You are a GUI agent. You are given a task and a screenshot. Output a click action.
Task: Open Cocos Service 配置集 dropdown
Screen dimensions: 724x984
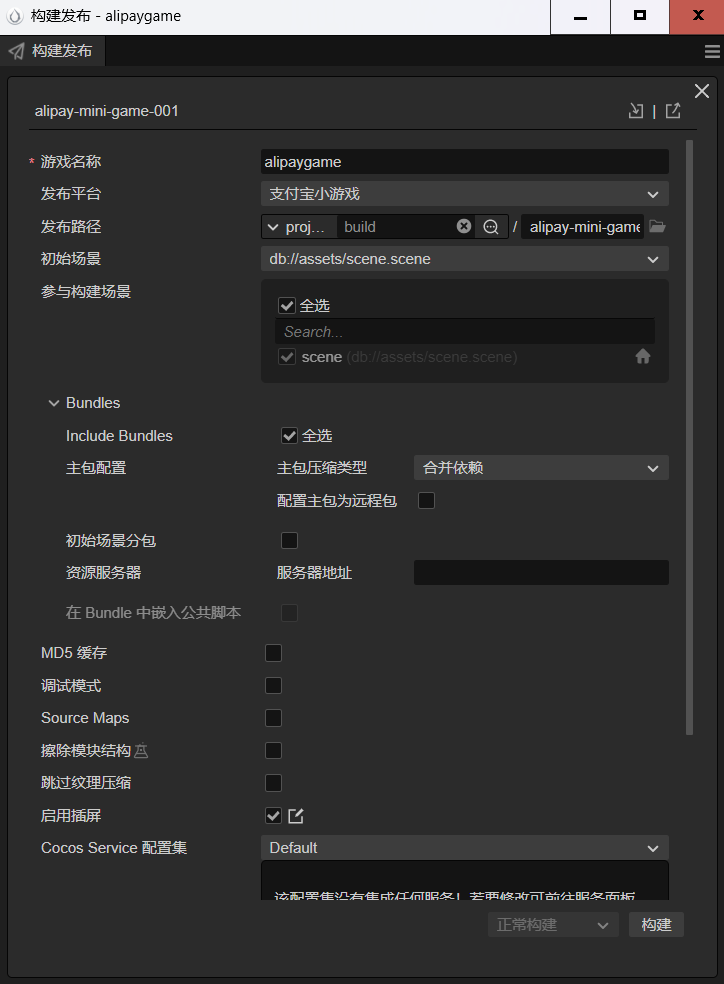(x=464, y=848)
